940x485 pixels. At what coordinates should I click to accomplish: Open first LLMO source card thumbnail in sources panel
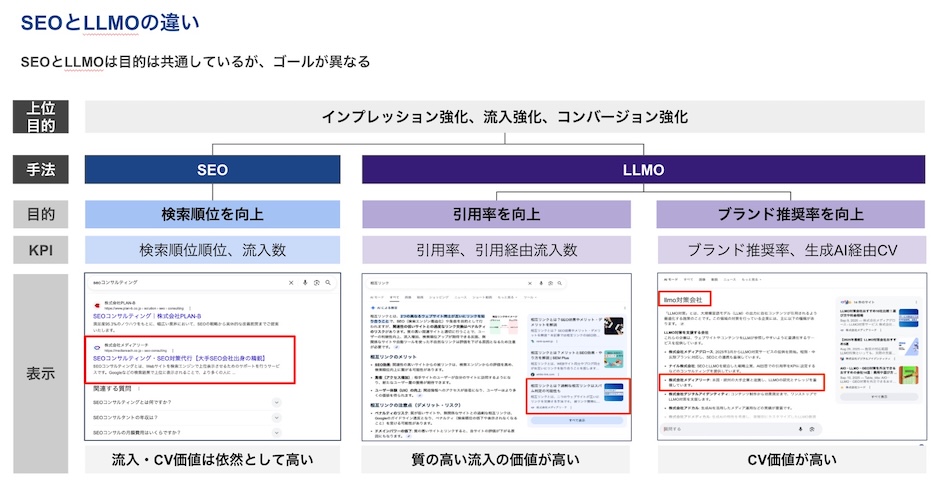pyautogui.click(x=908, y=318)
